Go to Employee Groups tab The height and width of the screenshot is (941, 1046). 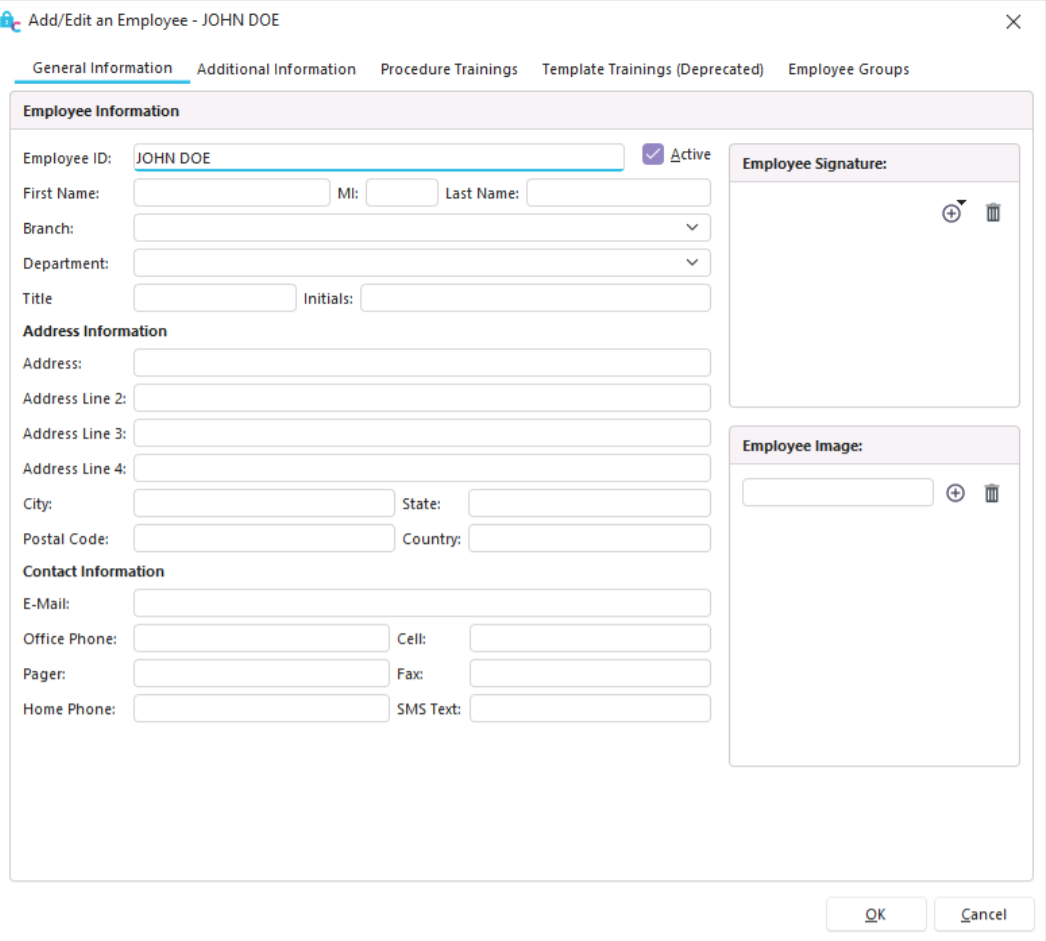point(848,69)
